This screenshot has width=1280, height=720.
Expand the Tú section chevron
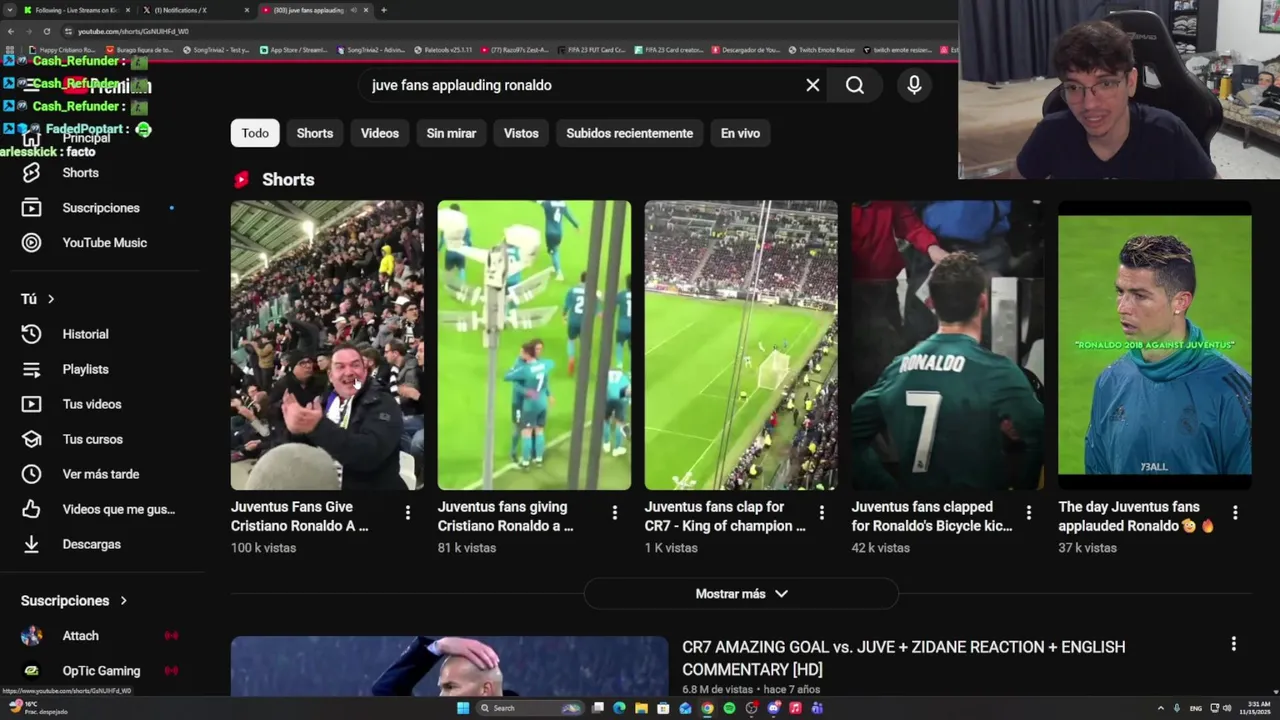coord(51,299)
